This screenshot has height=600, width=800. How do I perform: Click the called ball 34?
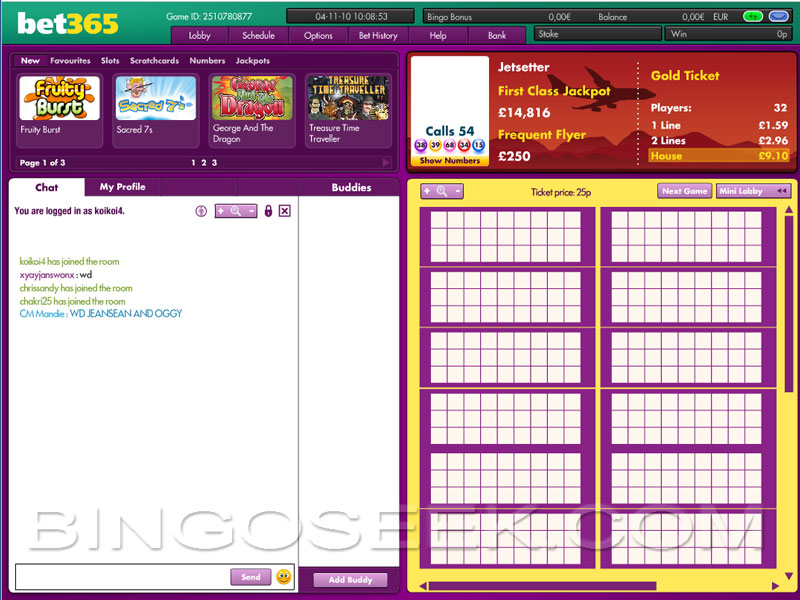[464, 145]
